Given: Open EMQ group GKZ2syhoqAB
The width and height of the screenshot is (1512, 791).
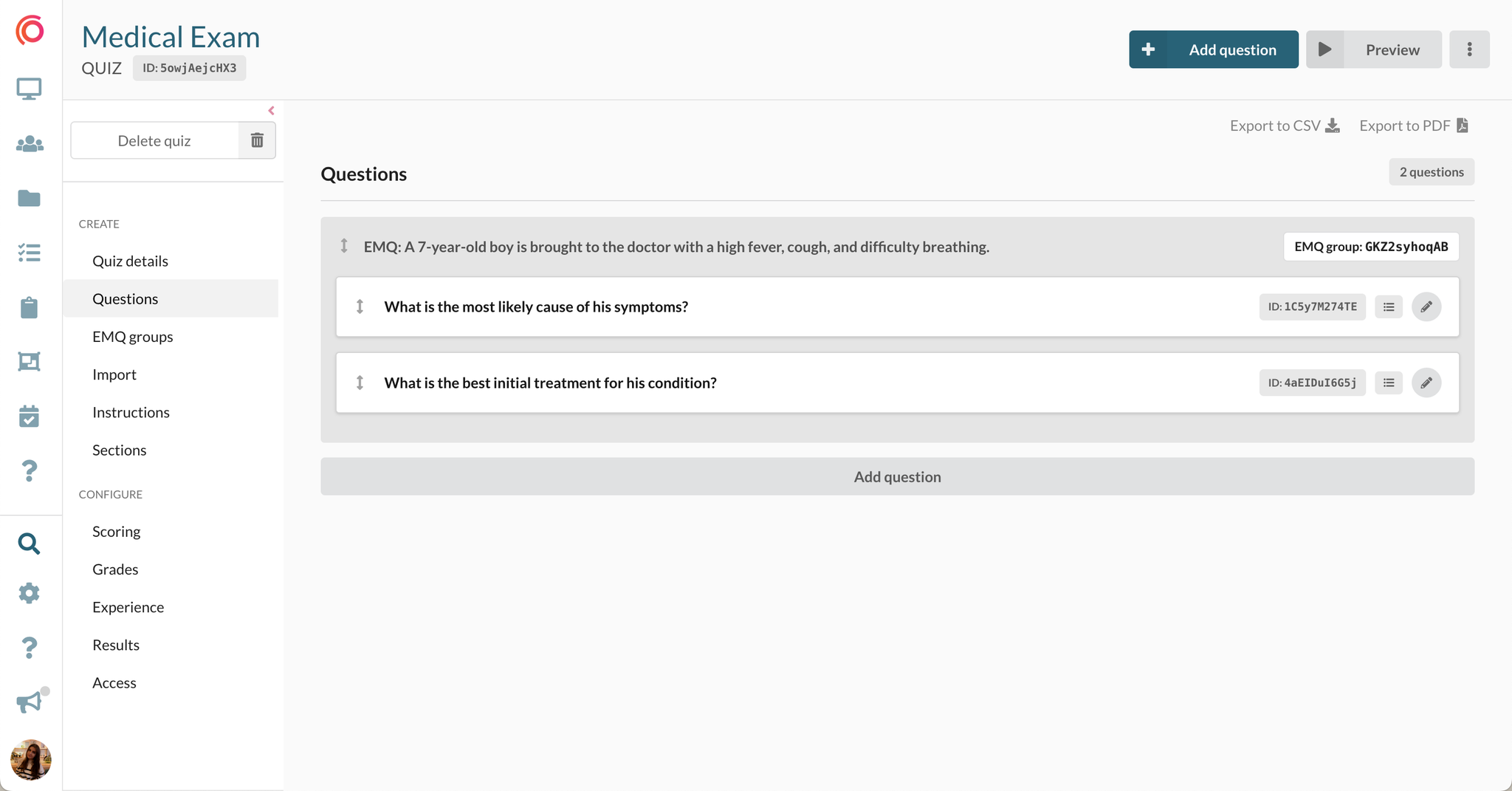Looking at the screenshot, I should pyautogui.click(x=1370, y=247).
